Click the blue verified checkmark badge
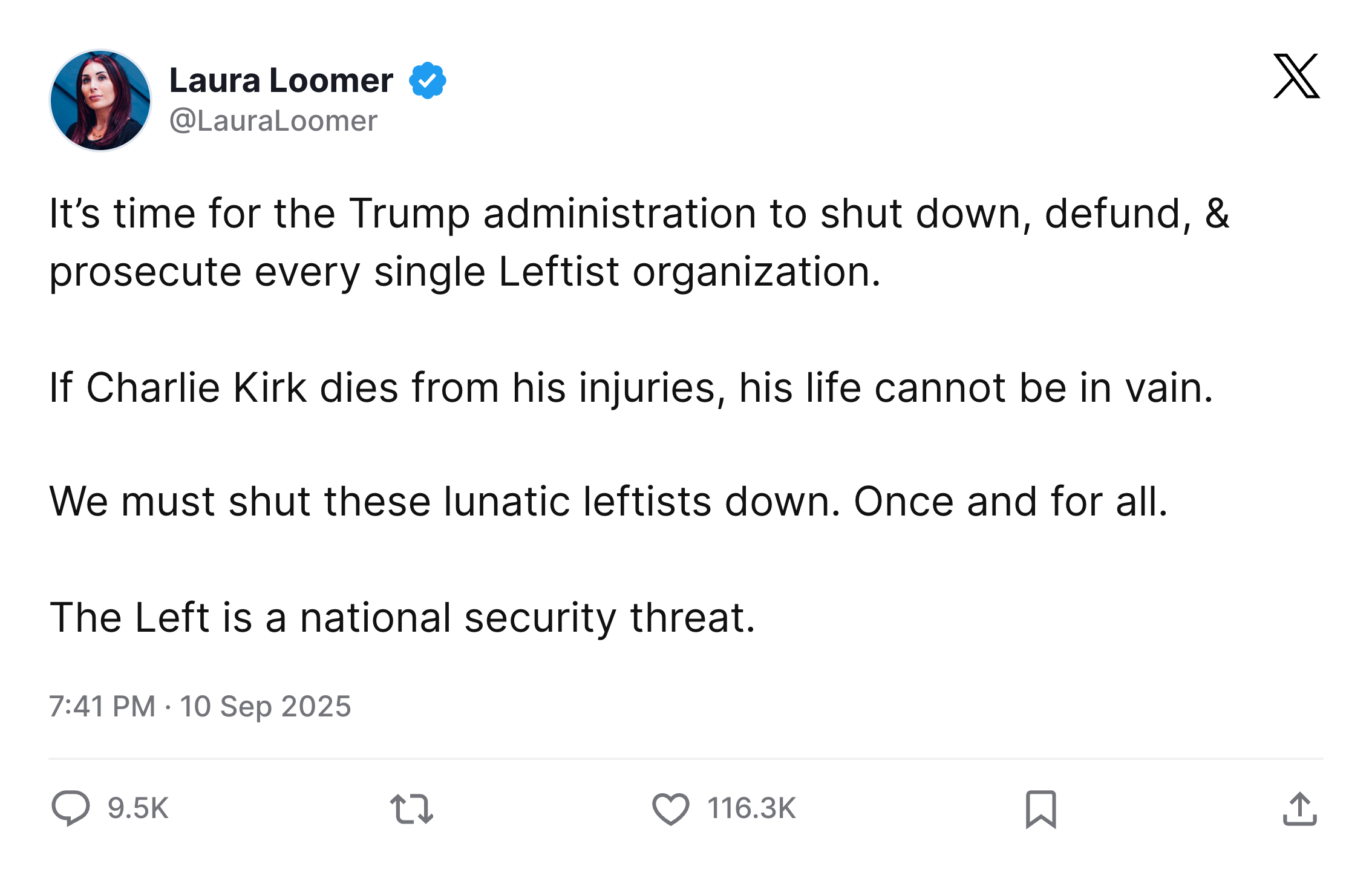Image resolution: width=1372 pixels, height=881 pixels. coord(428,80)
